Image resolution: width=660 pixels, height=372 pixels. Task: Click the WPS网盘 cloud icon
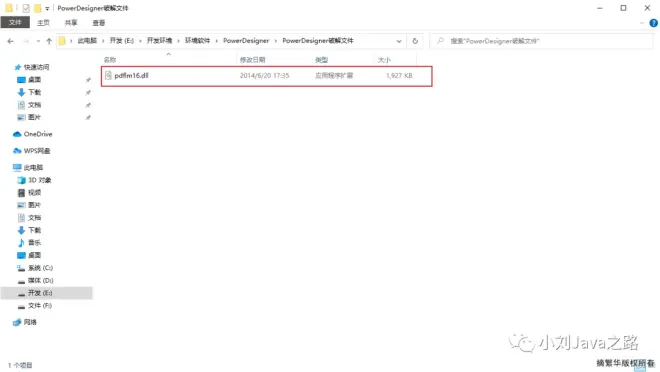pyautogui.click(x=17, y=151)
